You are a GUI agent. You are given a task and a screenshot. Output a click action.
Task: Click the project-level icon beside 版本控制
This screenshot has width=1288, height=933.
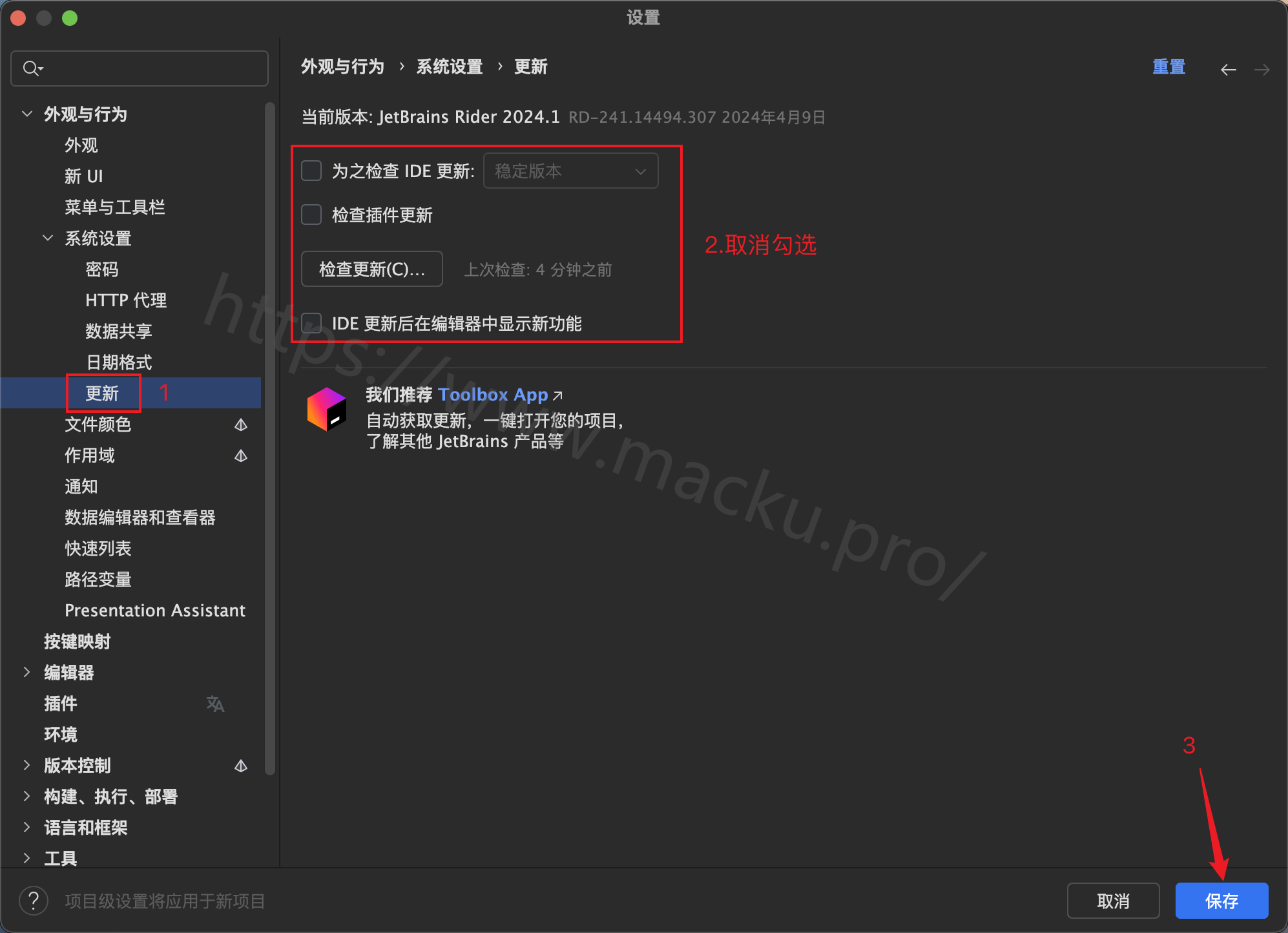(241, 766)
